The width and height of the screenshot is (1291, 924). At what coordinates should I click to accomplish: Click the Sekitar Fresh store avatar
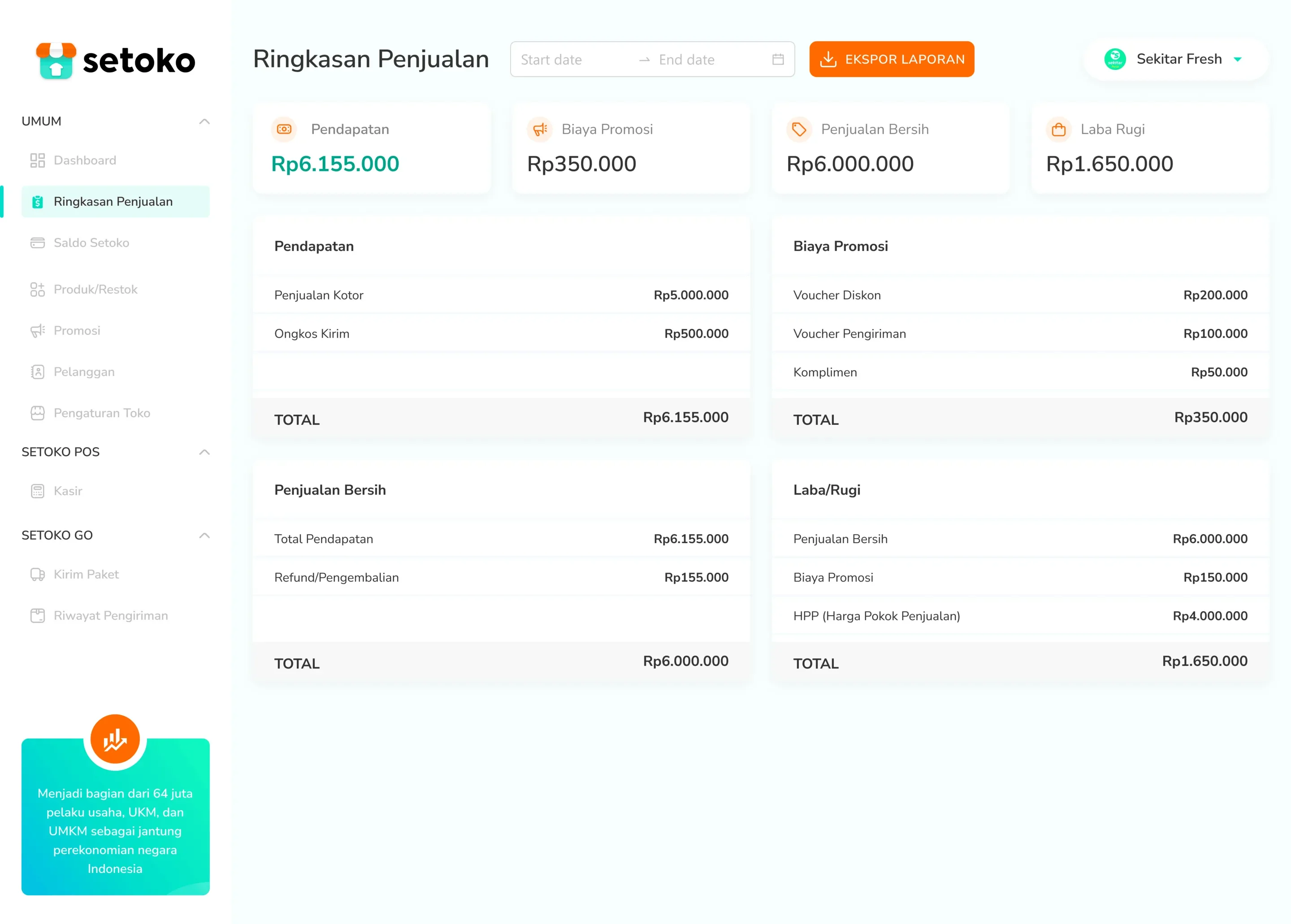(x=1115, y=59)
